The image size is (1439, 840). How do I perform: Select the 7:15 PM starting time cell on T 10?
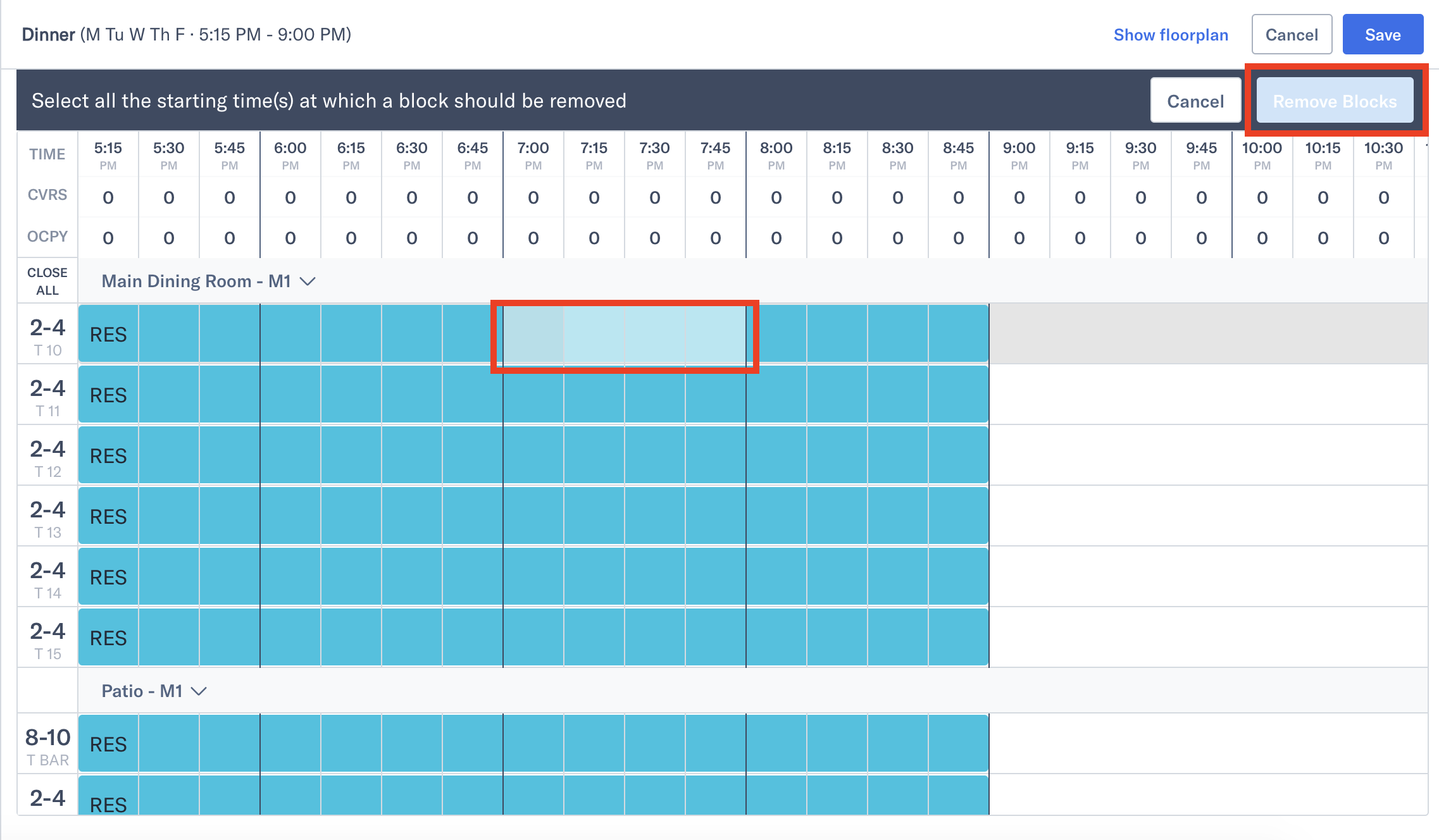[594, 334]
